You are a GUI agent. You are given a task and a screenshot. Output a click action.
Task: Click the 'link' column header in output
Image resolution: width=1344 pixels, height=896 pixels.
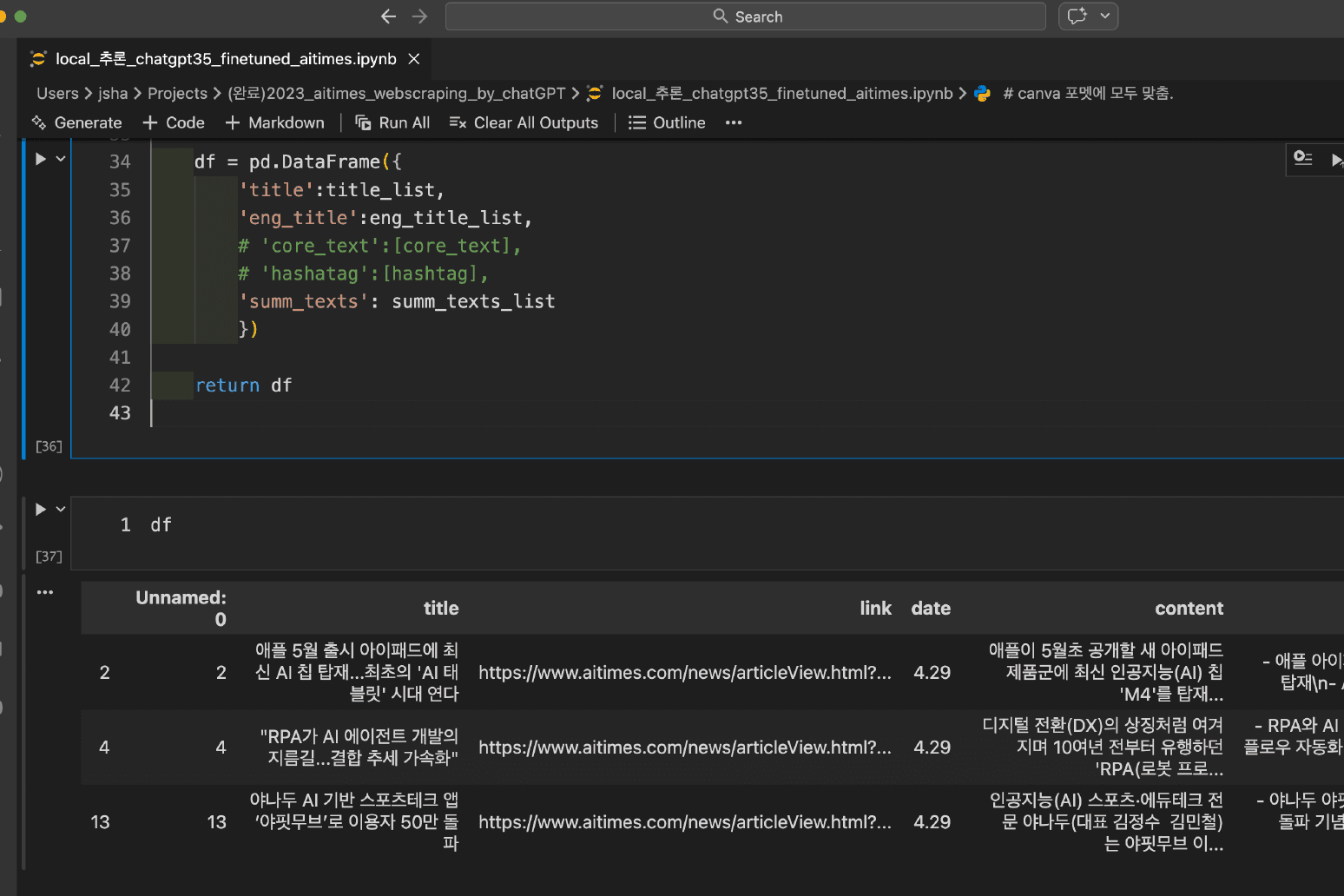(875, 609)
